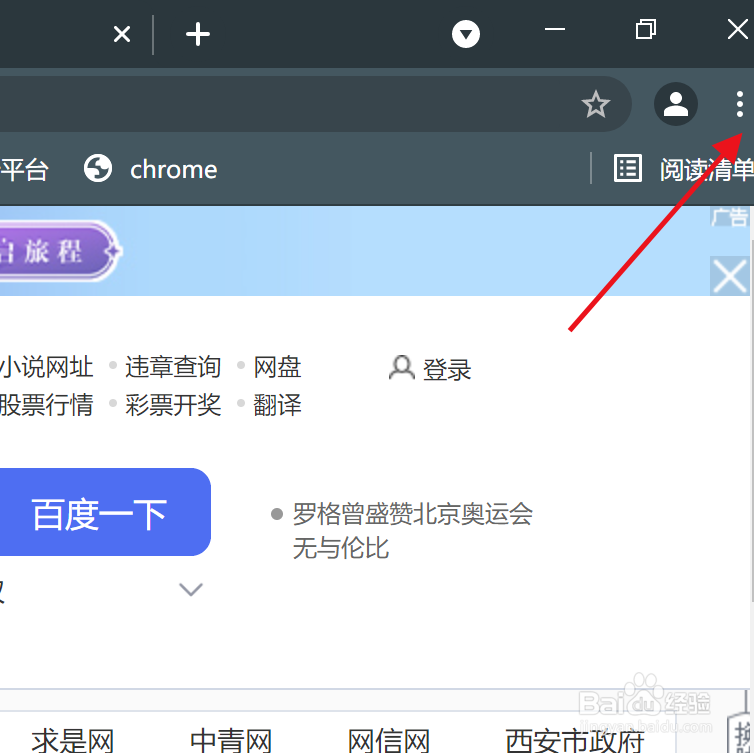This screenshot has width=754, height=753.
Task: Open a new tab with plus button
Action: pos(198,34)
